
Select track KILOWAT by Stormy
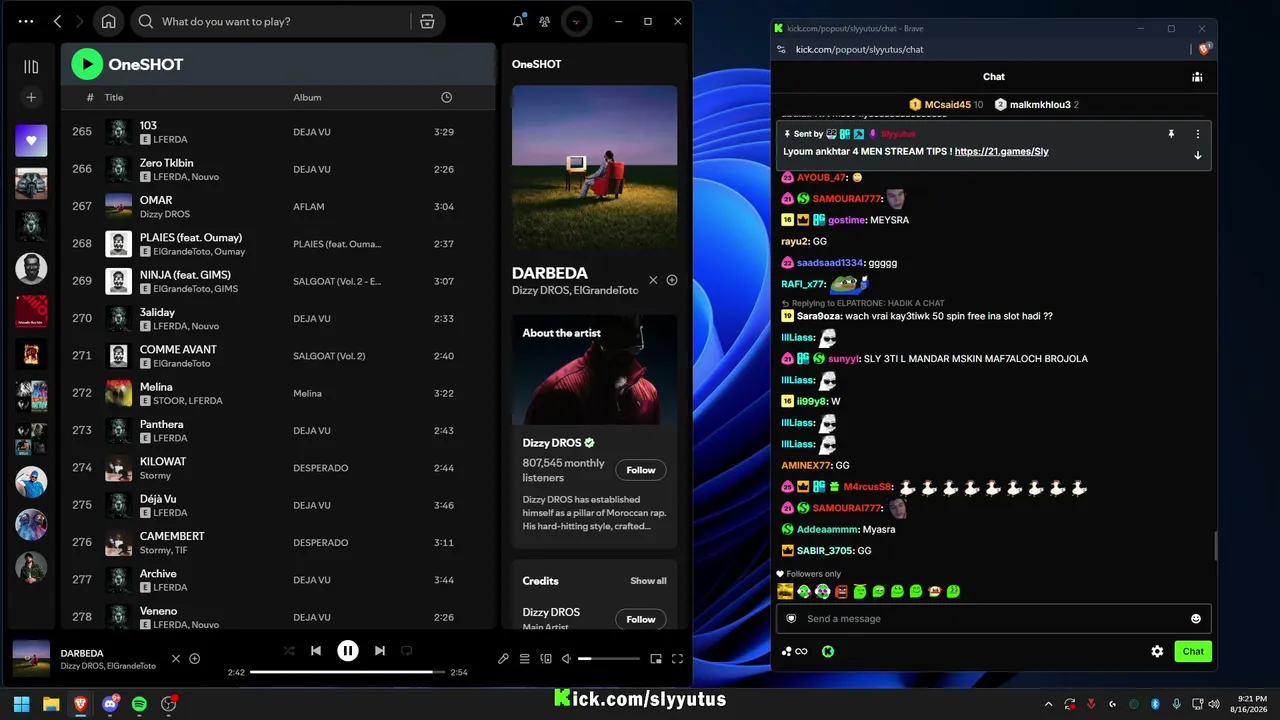pyautogui.click(x=278, y=468)
